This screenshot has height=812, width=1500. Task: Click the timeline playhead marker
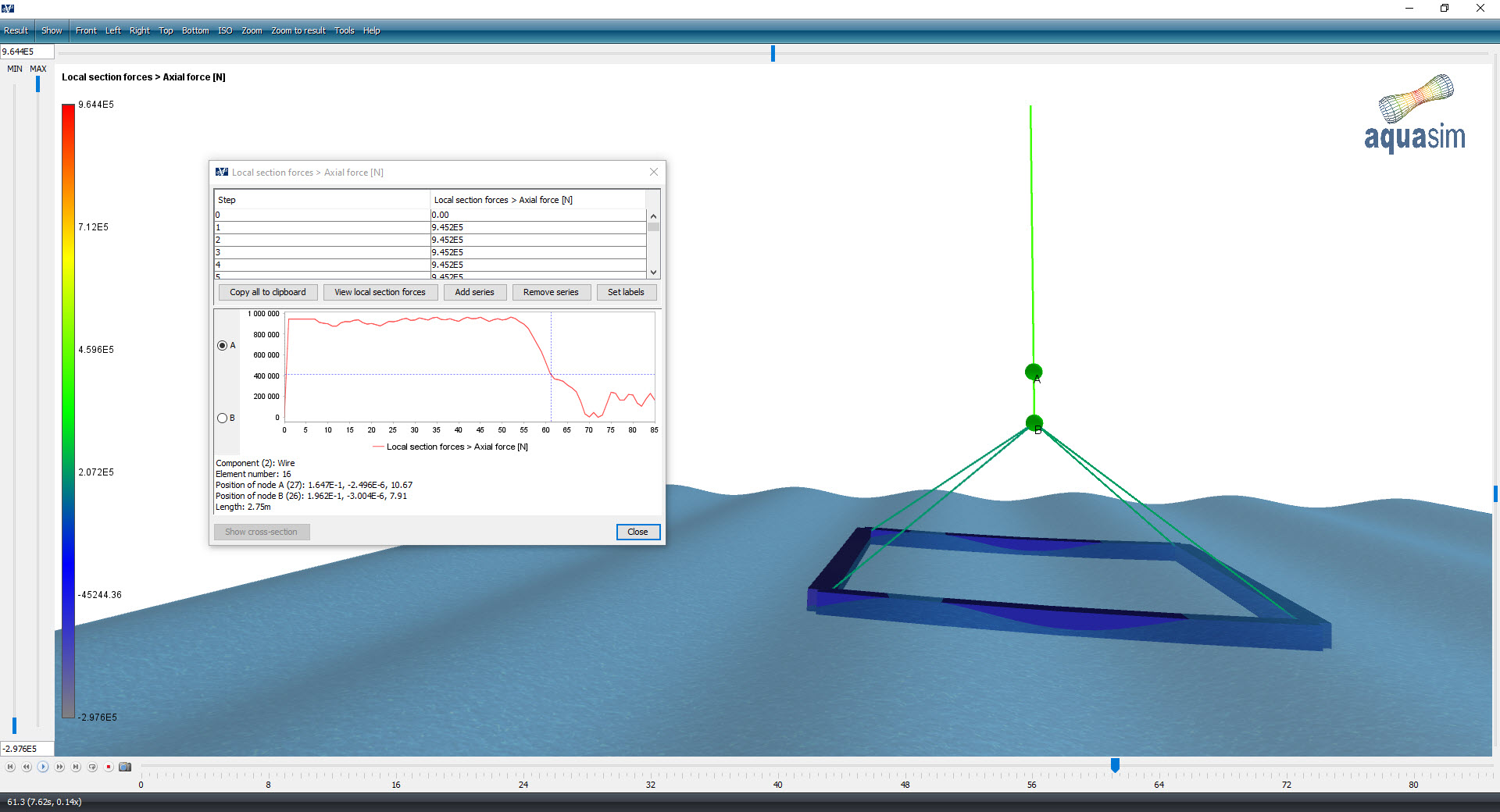[x=1115, y=765]
